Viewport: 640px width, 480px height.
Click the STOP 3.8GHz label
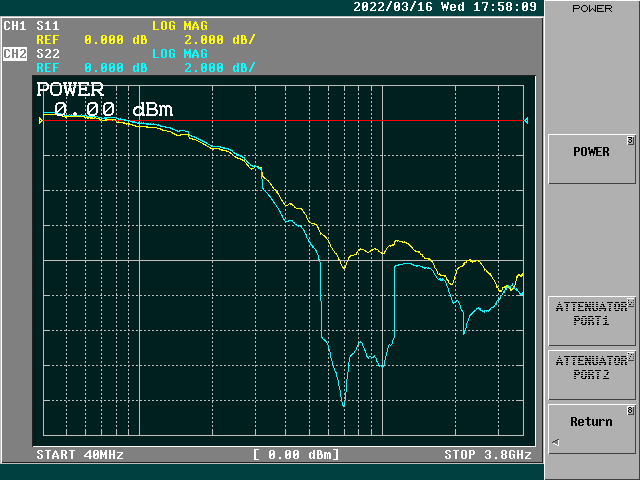tap(488, 455)
